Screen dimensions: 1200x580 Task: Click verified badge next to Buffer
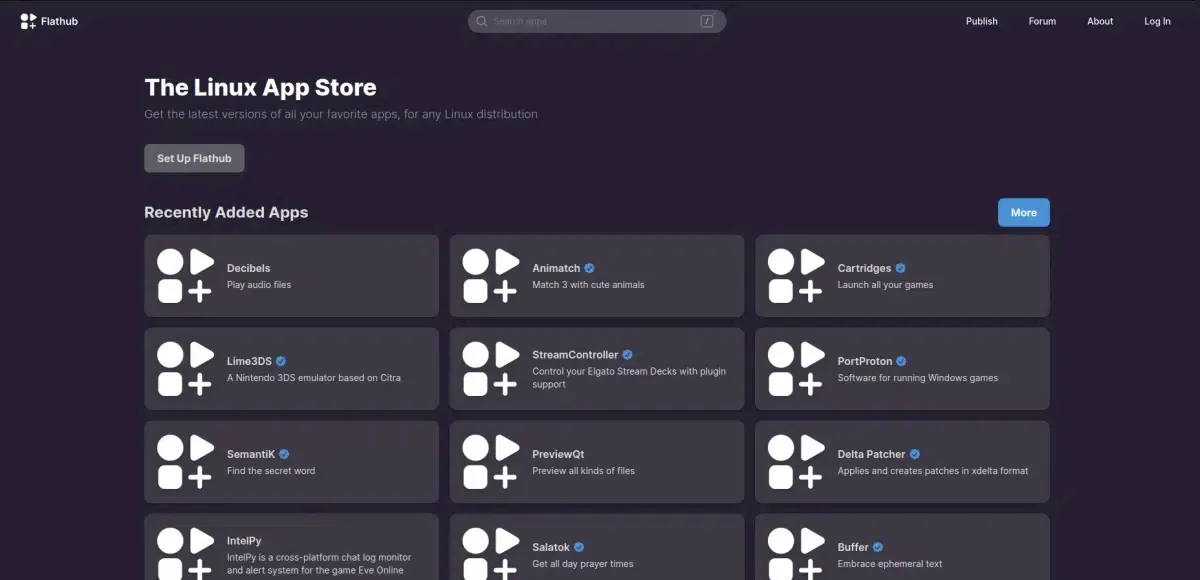878,547
